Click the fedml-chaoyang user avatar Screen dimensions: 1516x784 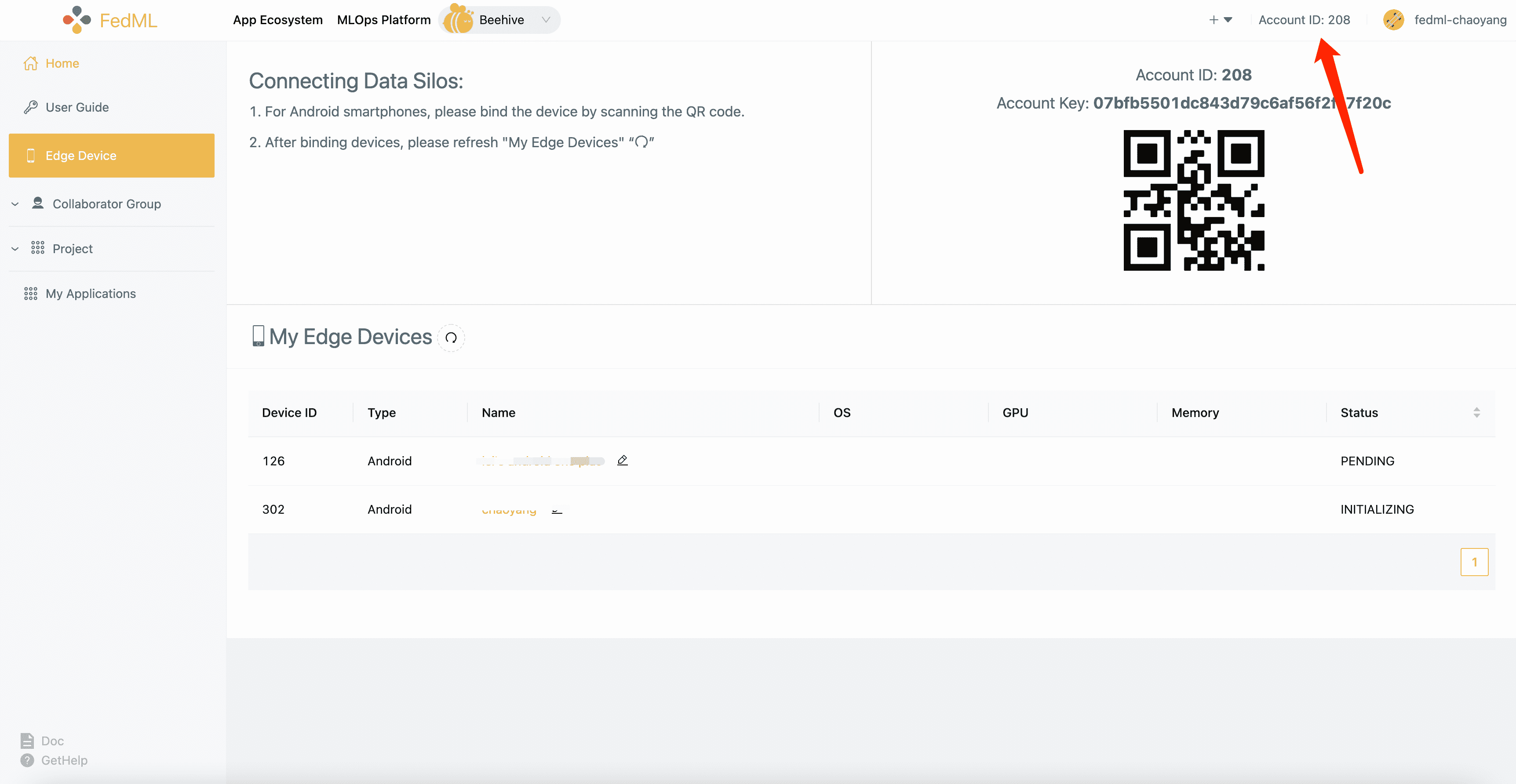(1393, 20)
